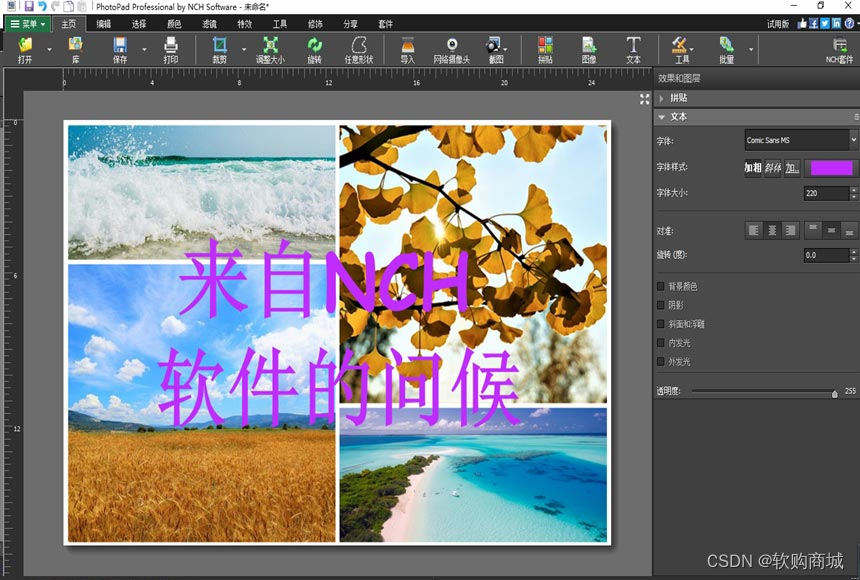
Task: Align text to vertical middle
Action: (x=831, y=230)
